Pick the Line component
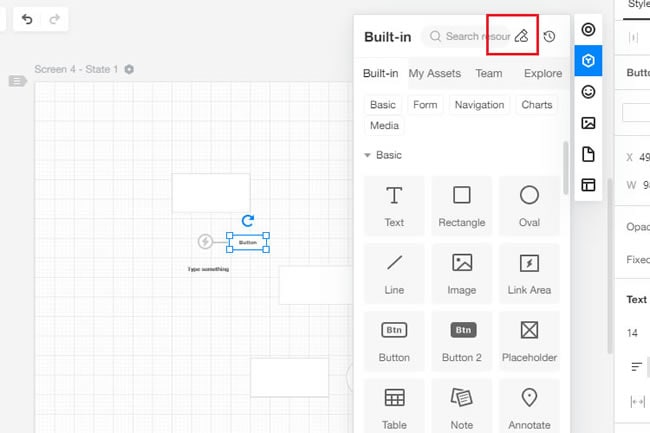Screen dimensions: 650x433 394,273
